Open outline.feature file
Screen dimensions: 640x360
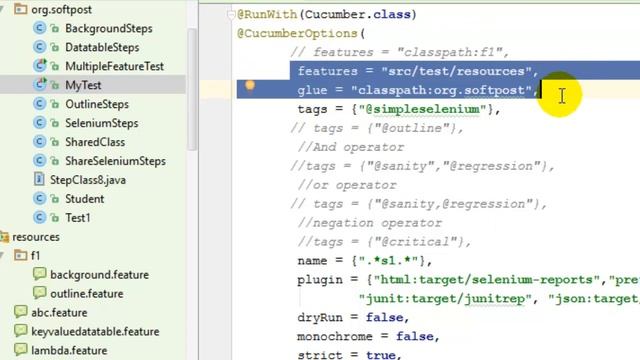pos(87,294)
